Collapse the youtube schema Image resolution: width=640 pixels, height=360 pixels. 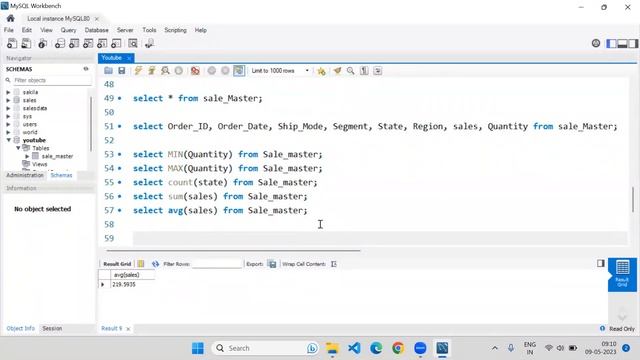coord(8,140)
